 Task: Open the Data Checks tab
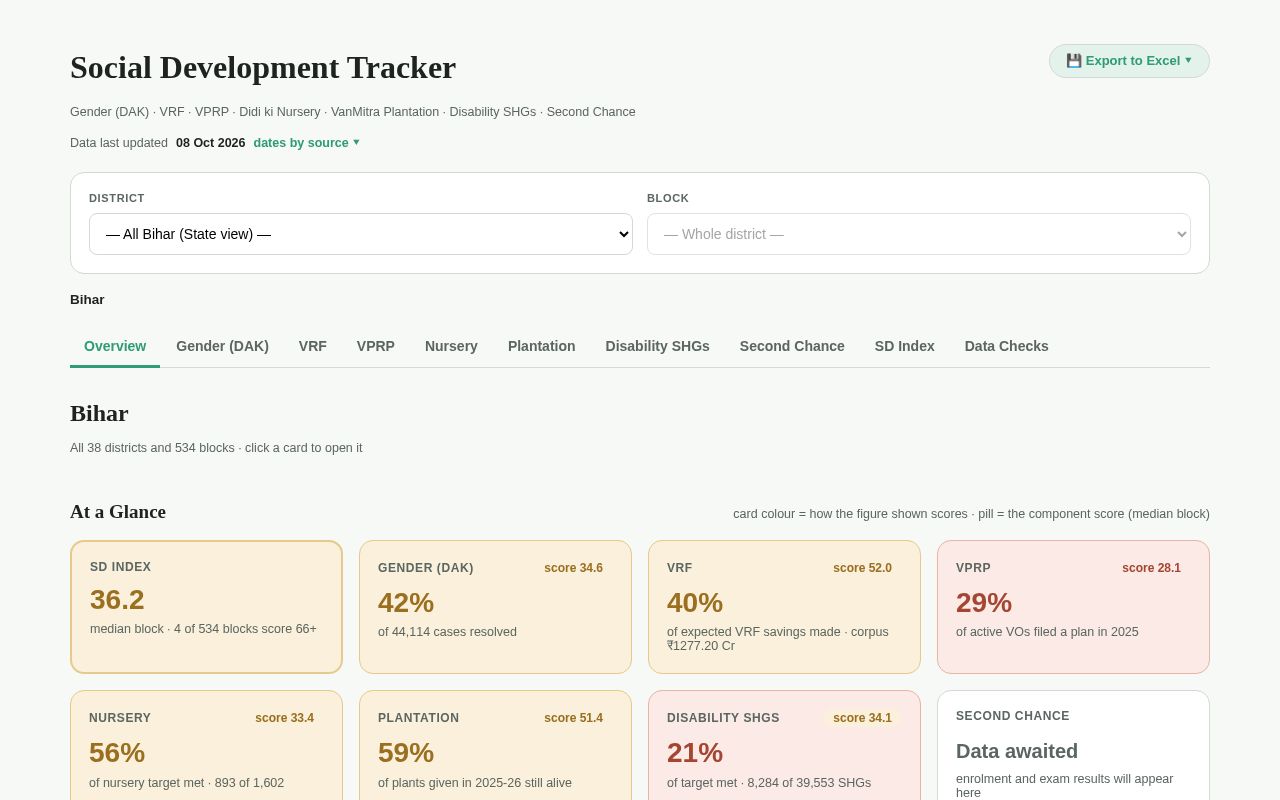1007,346
